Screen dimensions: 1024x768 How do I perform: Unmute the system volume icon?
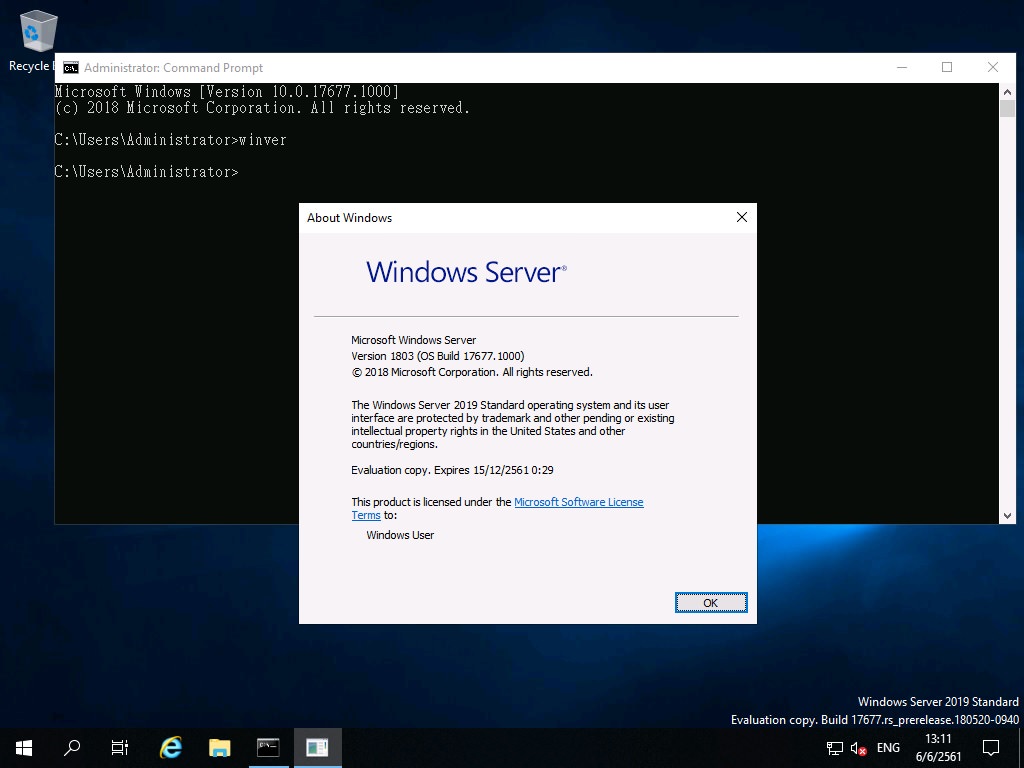pyautogui.click(x=858, y=747)
